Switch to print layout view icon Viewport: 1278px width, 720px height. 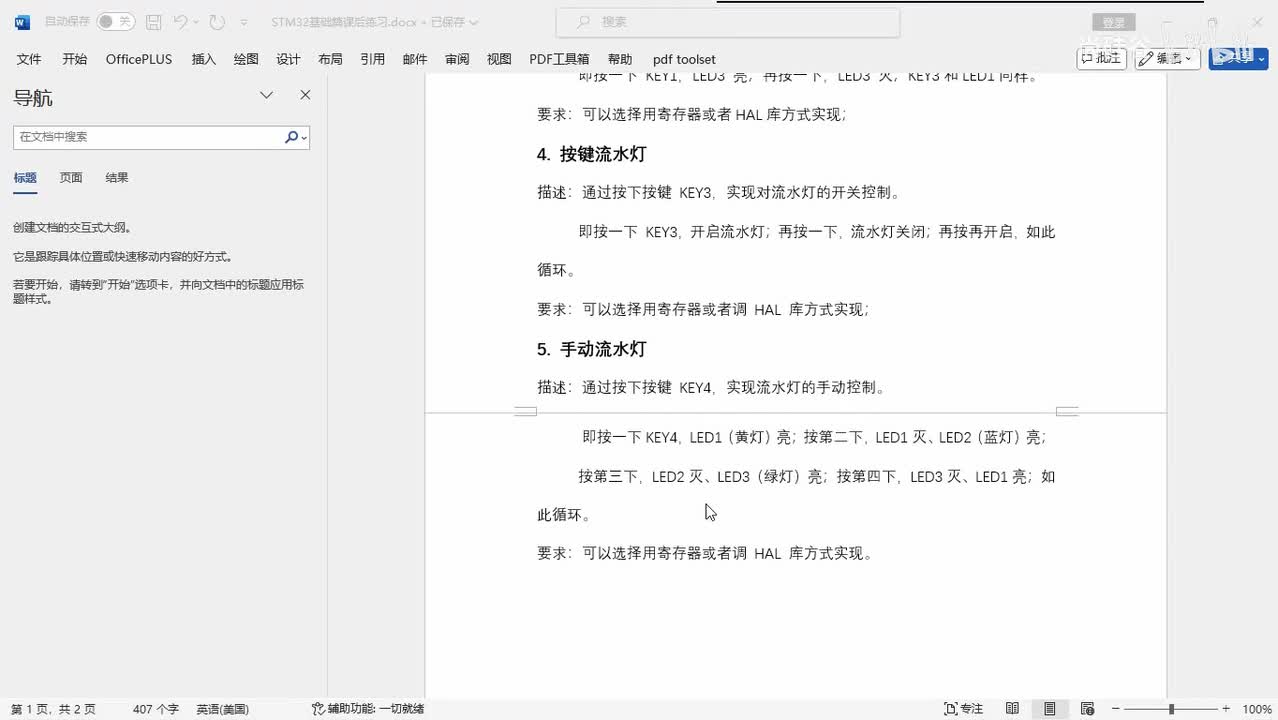click(x=1050, y=709)
